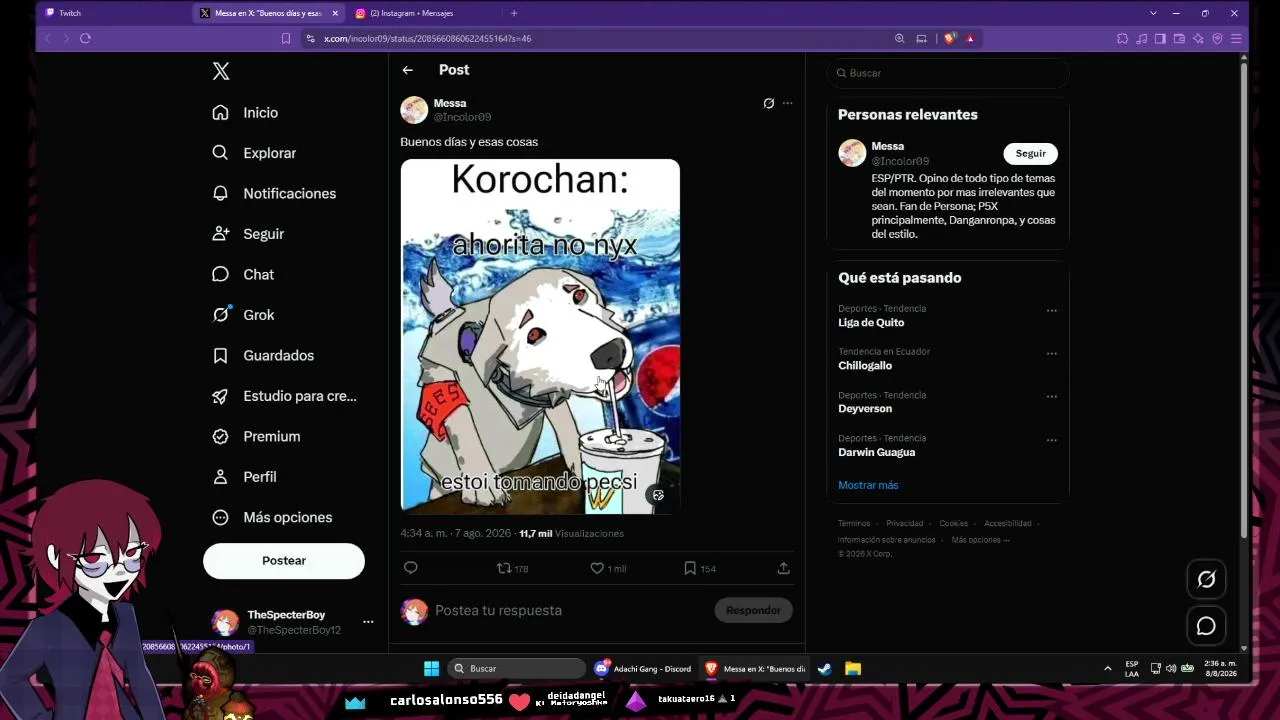Bookmark this page in the browser
This screenshot has width=1280, height=720.
[x=286, y=38]
